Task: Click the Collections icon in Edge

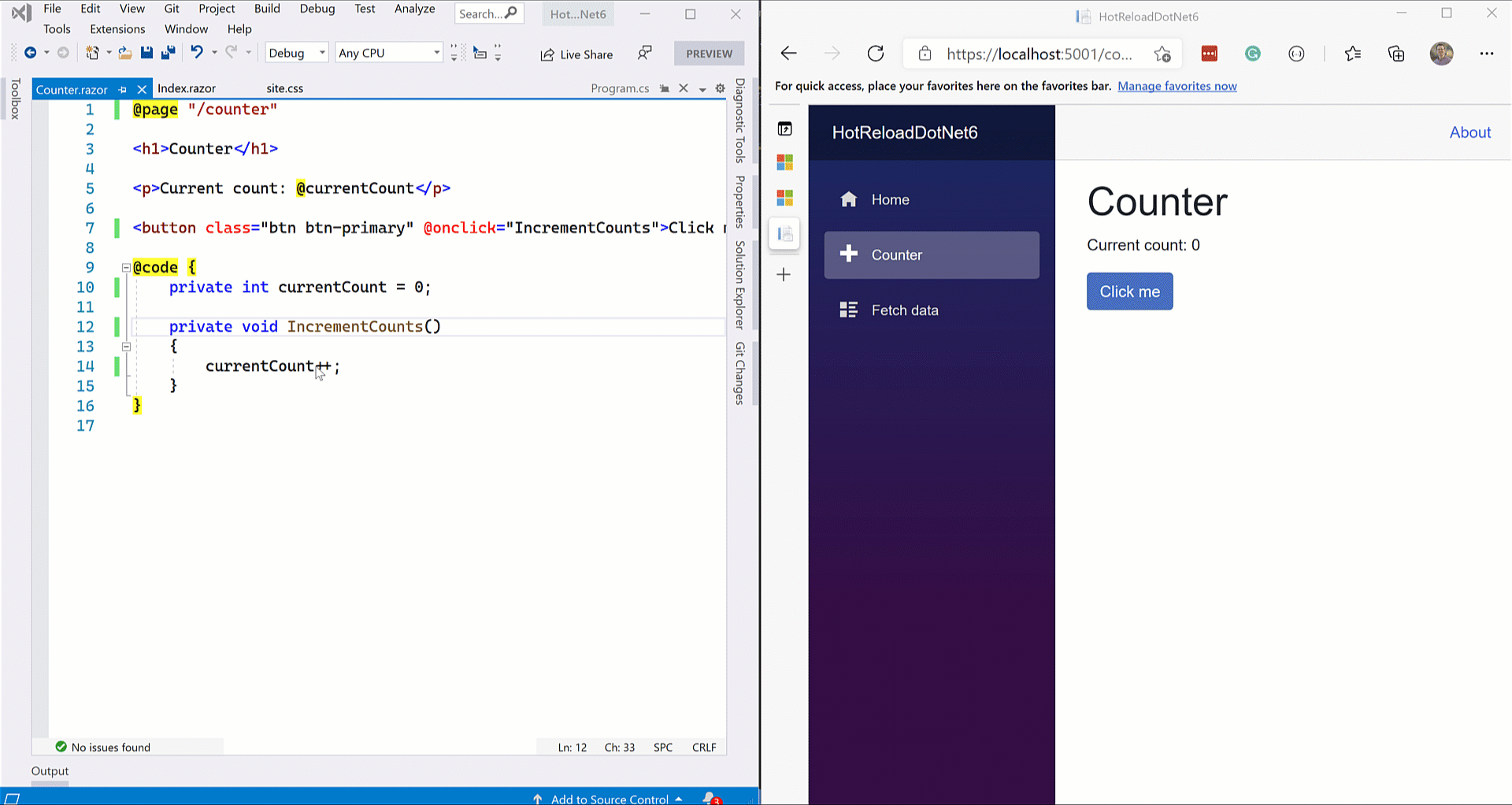Action: [1395, 54]
